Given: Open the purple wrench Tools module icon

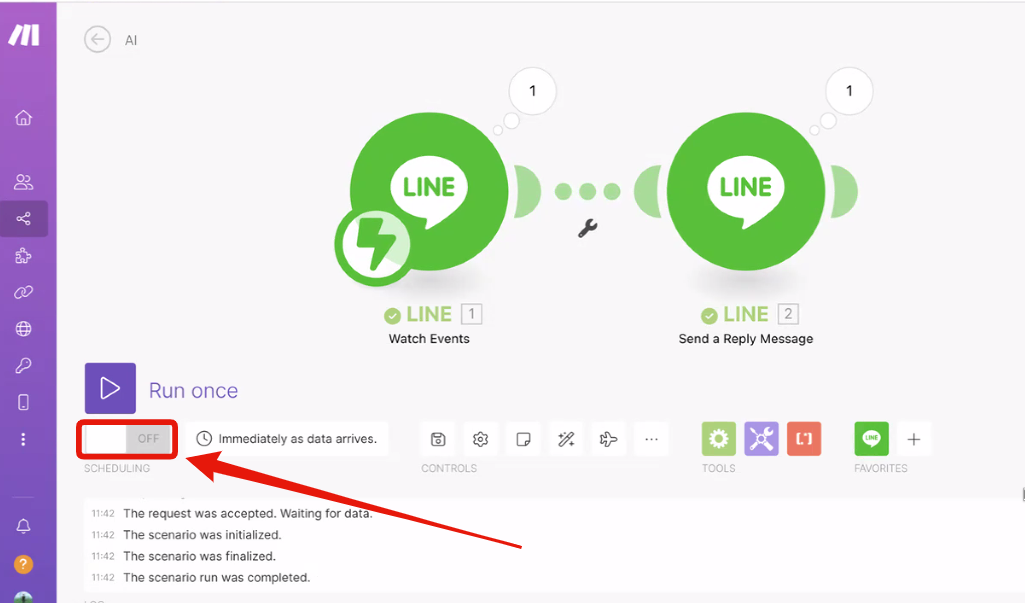Looking at the screenshot, I should click(x=762, y=439).
